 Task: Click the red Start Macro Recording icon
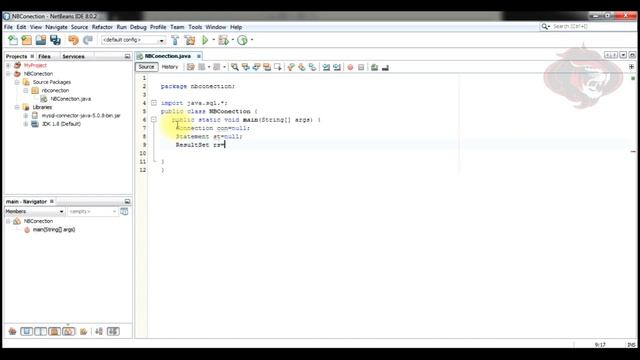point(350,67)
